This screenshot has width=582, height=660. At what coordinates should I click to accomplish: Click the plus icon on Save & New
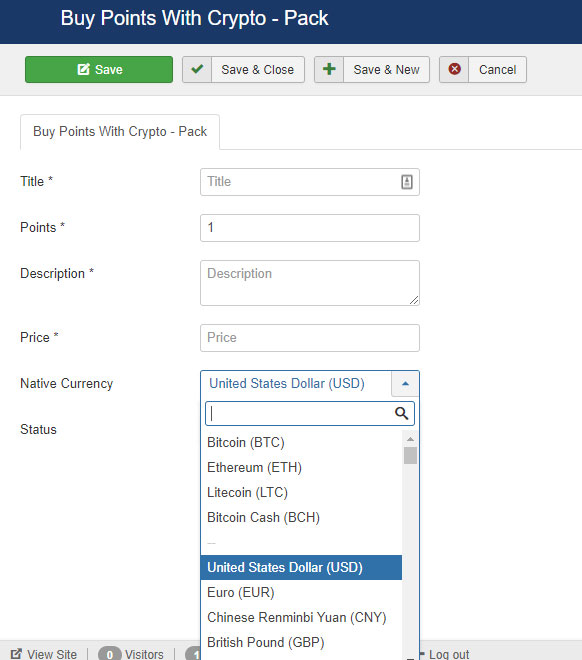[329, 69]
